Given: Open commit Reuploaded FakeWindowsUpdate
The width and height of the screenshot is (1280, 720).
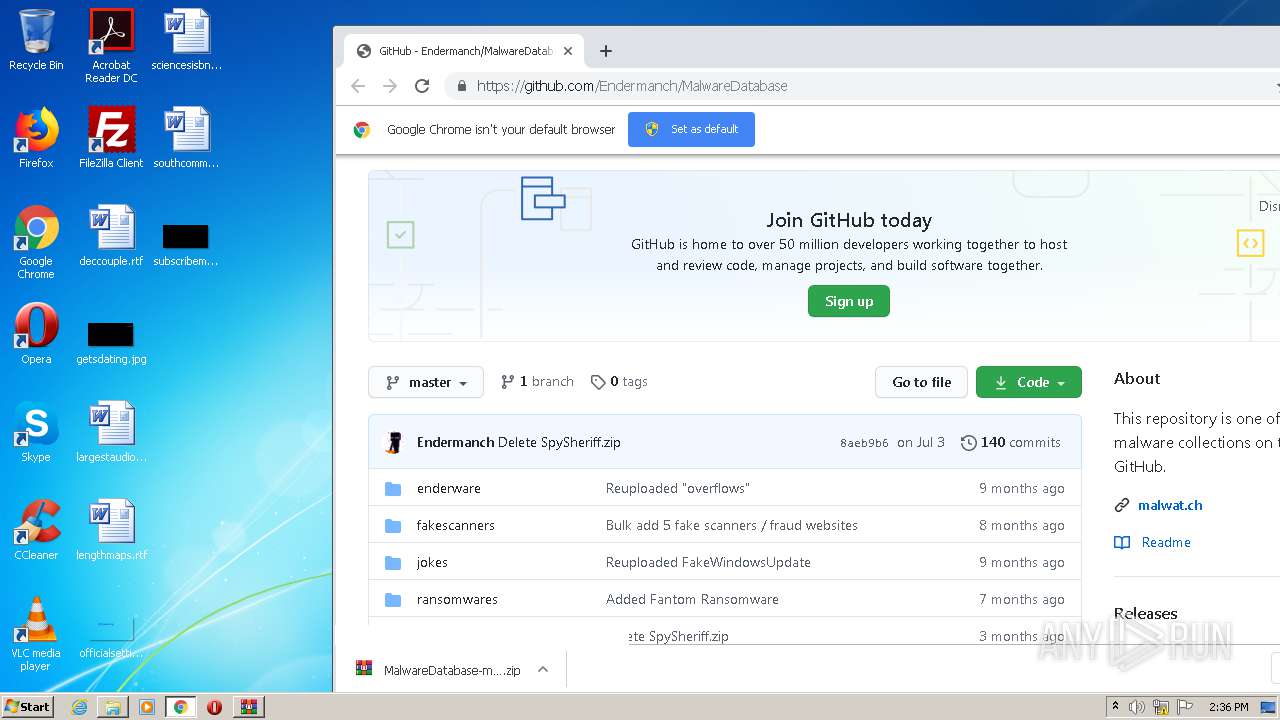Looking at the screenshot, I should coord(708,562).
